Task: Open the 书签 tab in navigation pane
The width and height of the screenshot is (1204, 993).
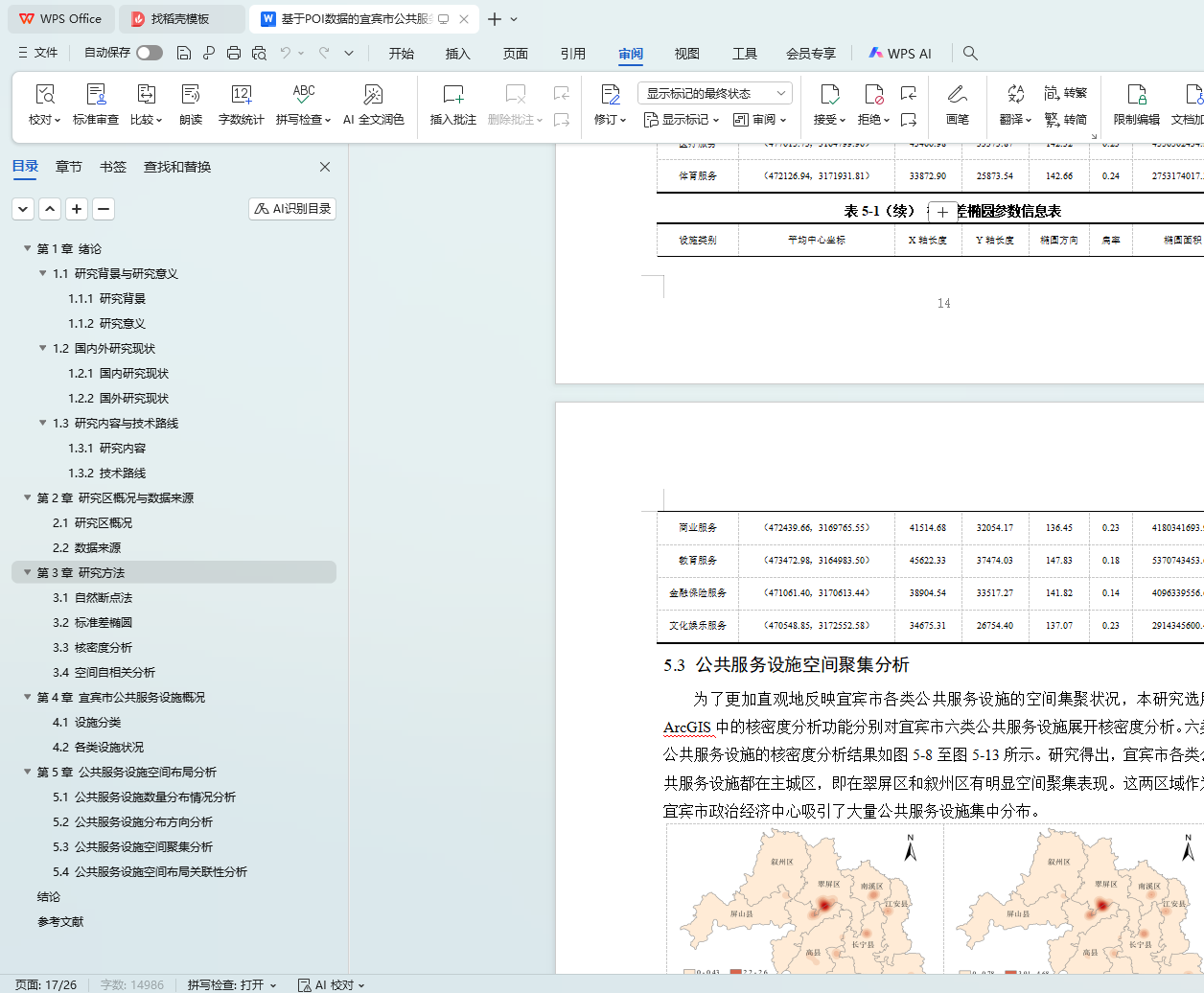Action: coord(113,167)
